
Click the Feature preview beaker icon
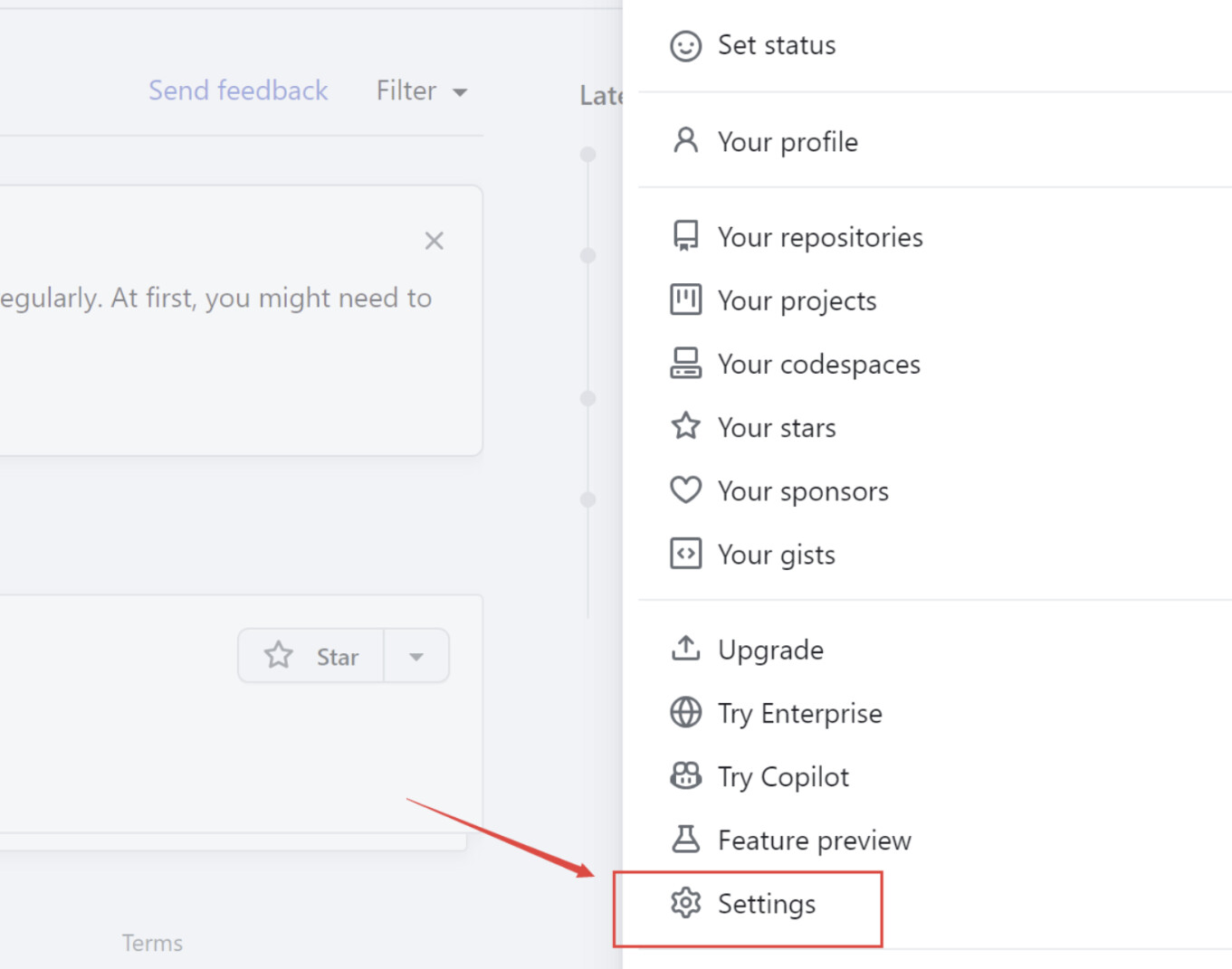click(685, 839)
